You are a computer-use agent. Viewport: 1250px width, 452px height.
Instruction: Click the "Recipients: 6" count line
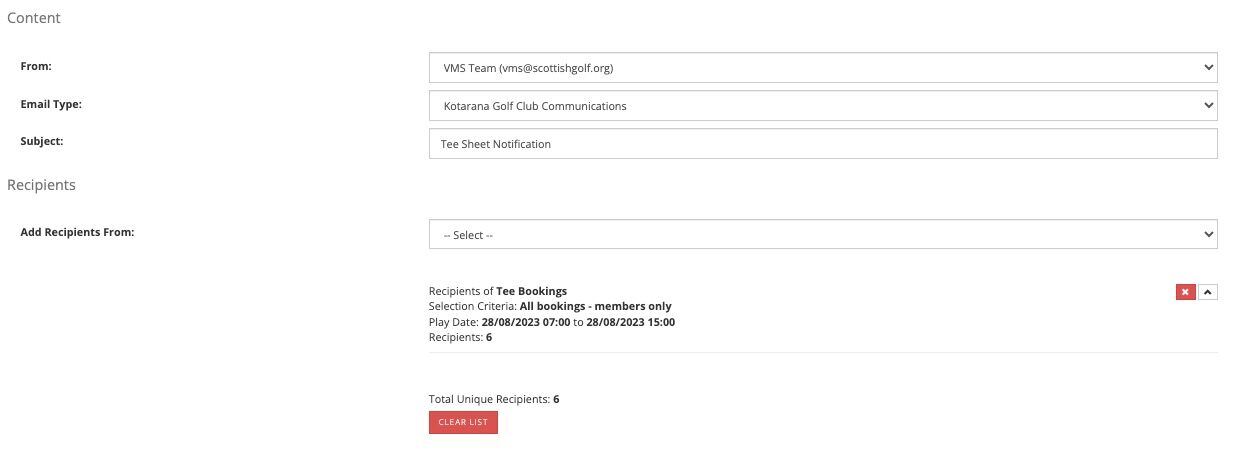coord(460,337)
